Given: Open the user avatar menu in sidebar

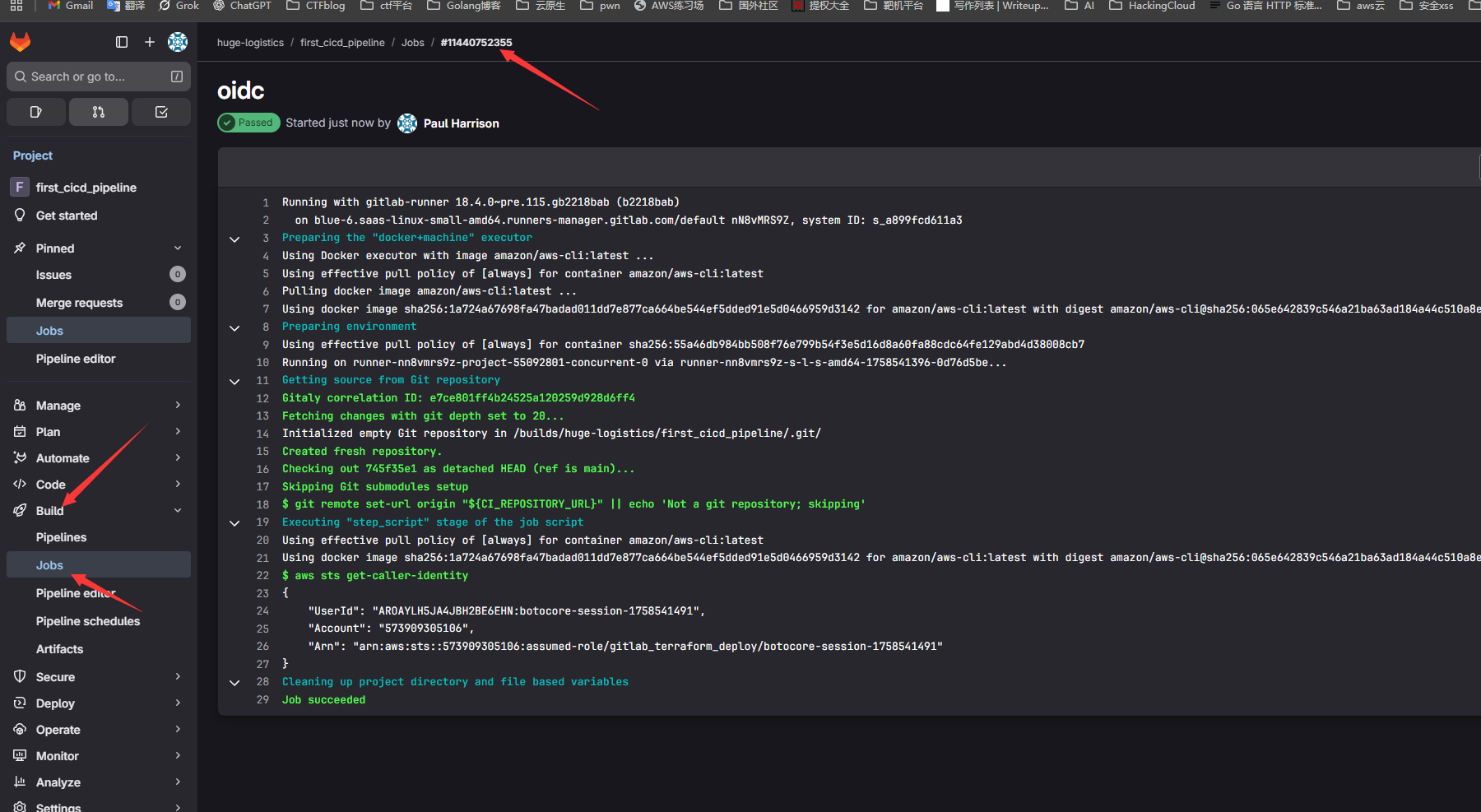Looking at the screenshot, I should pyautogui.click(x=178, y=42).
